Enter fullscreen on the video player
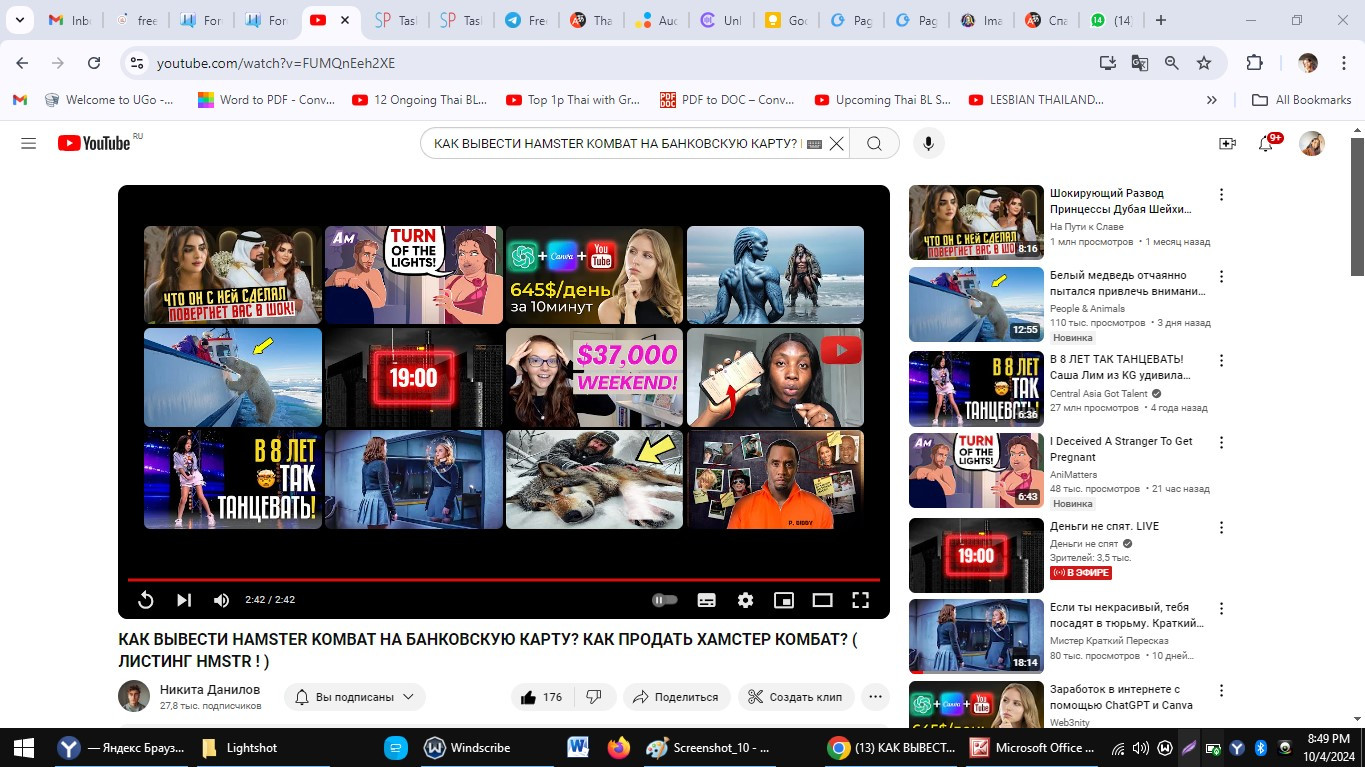This screenshot has width=1365, height=767. point(860,600)
